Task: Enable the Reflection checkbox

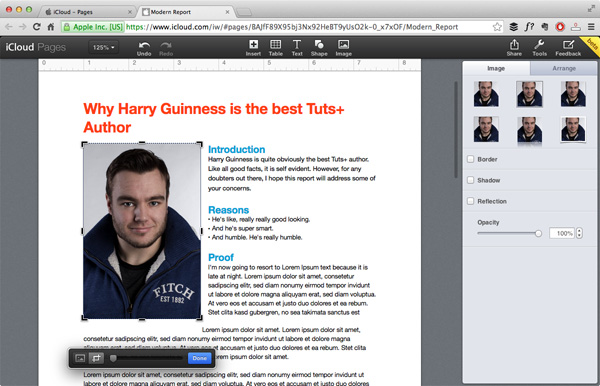Action: (x=471, y=201)
